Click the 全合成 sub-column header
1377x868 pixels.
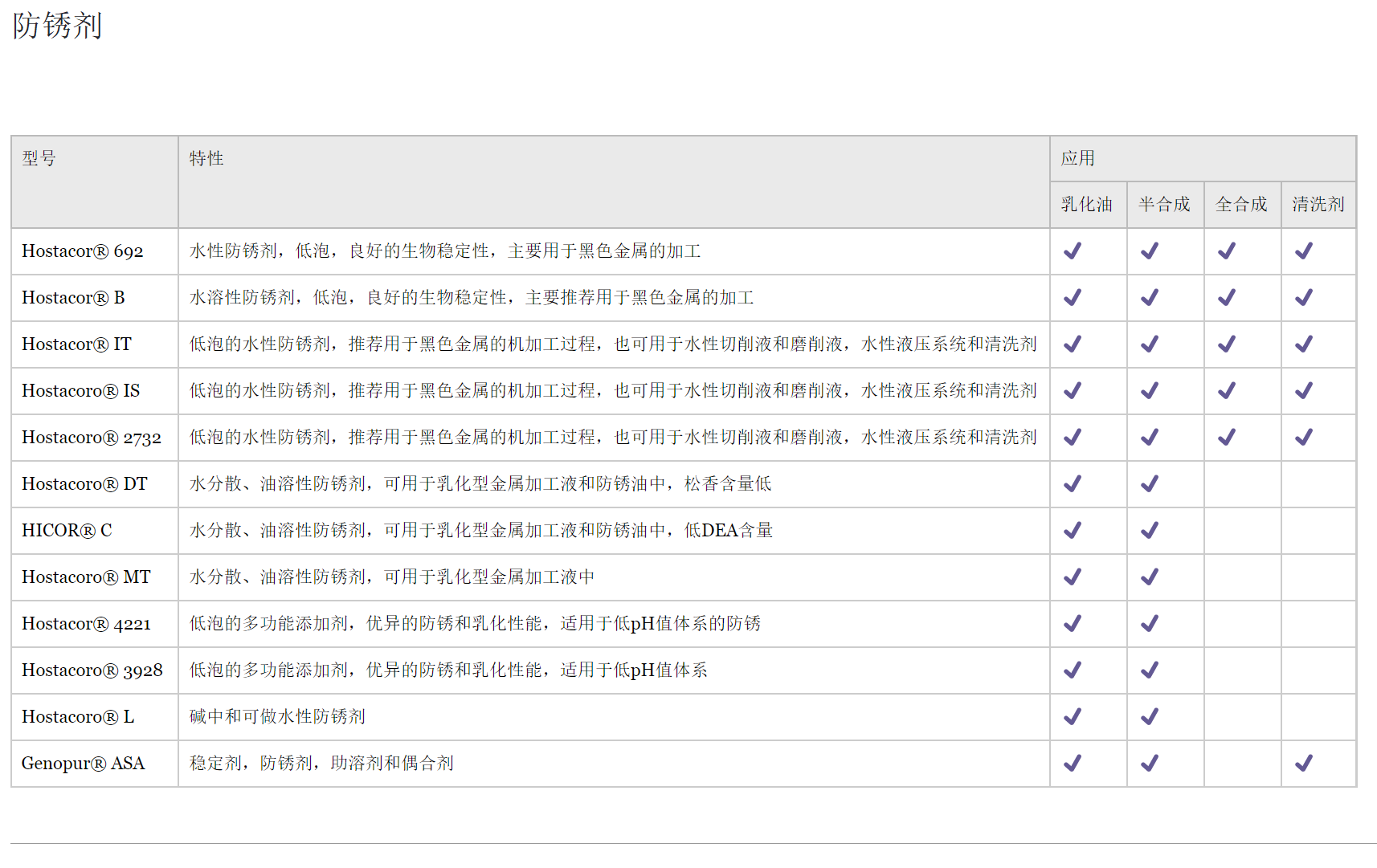[1241, 205]
